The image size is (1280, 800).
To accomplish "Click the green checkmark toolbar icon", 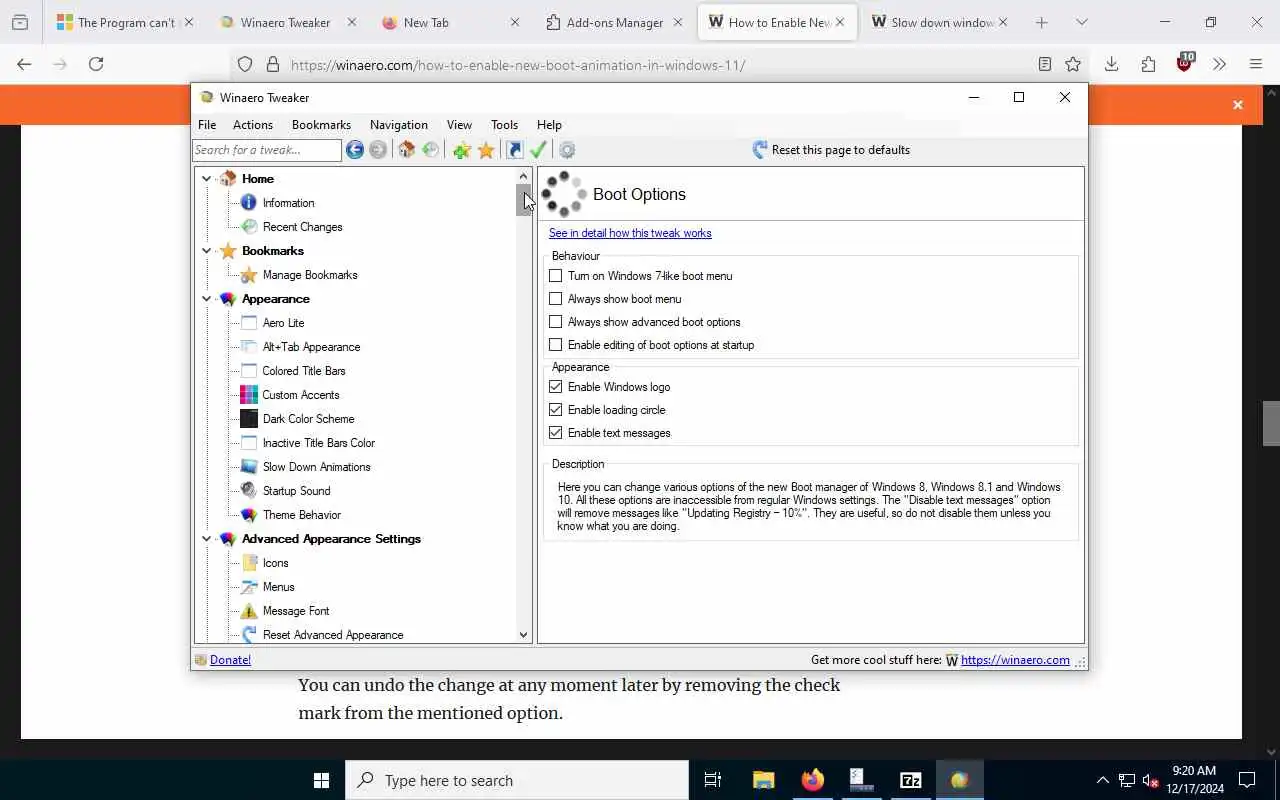I will point(538,150).
